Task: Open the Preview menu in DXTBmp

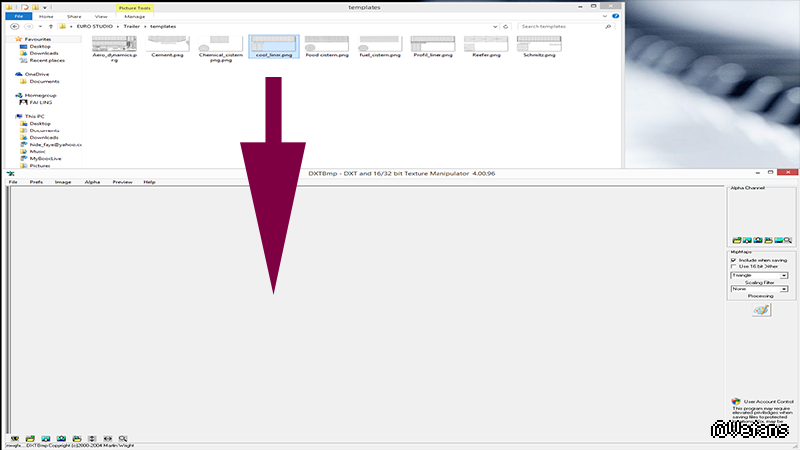Action: point(122,182)
